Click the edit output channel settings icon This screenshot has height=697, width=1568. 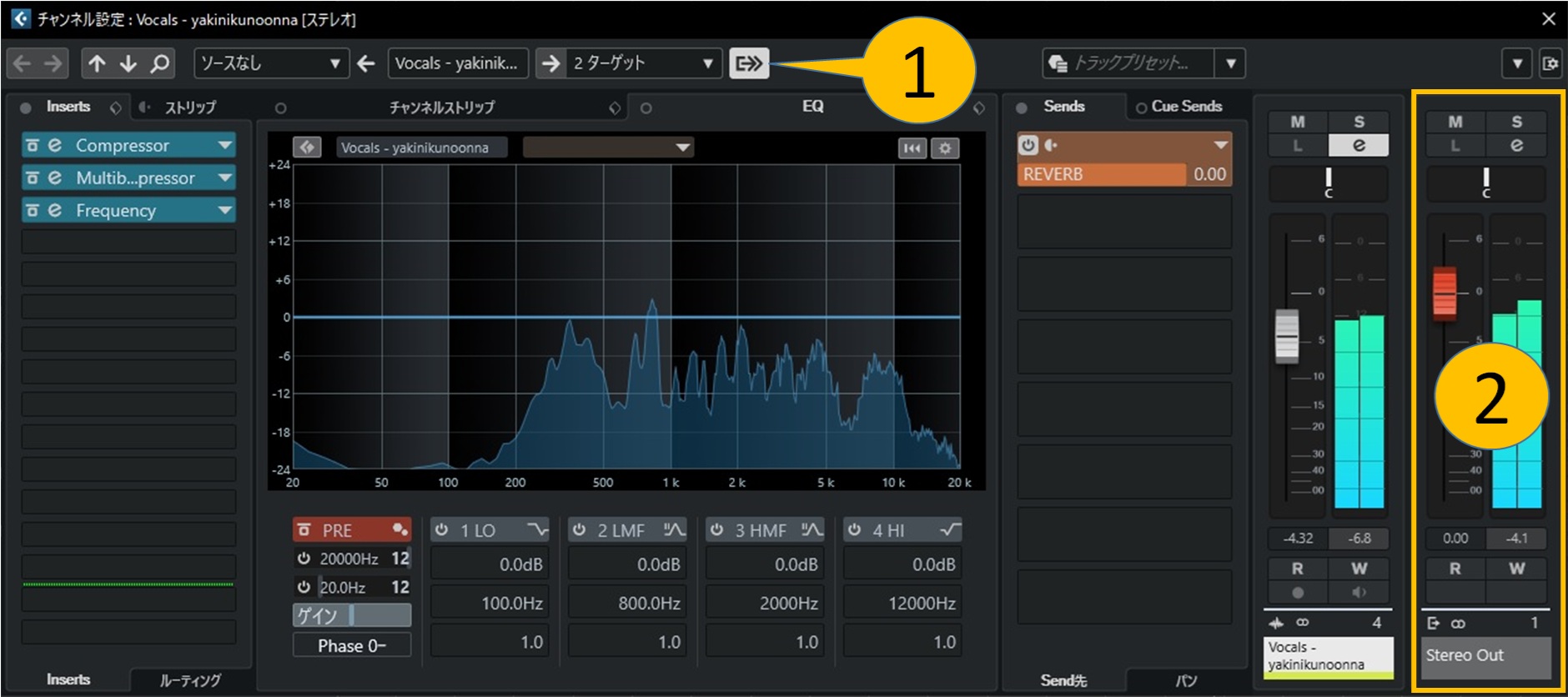pyautogui.click(x=748, y=63)
